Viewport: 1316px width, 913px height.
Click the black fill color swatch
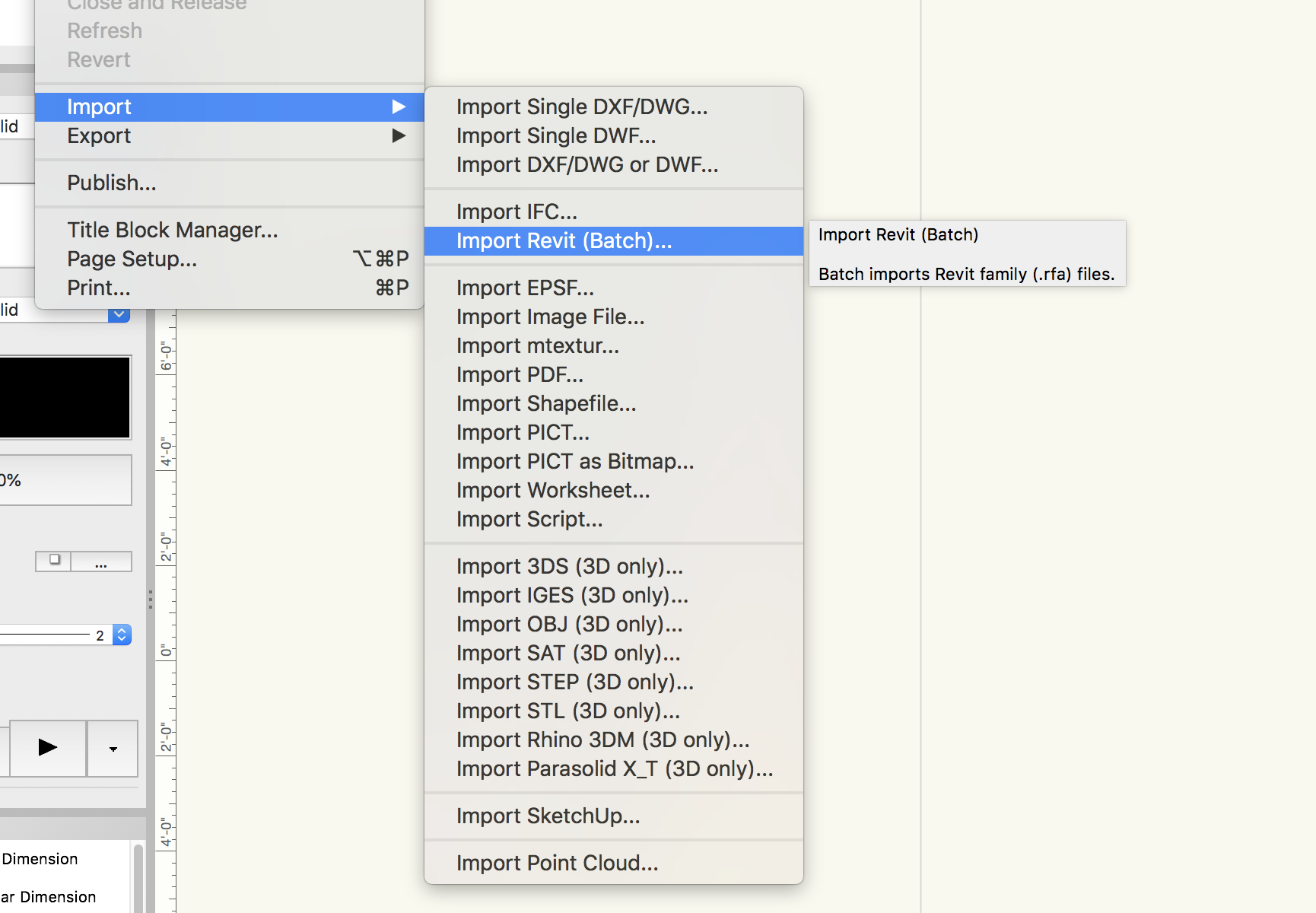tap(65, 397)
